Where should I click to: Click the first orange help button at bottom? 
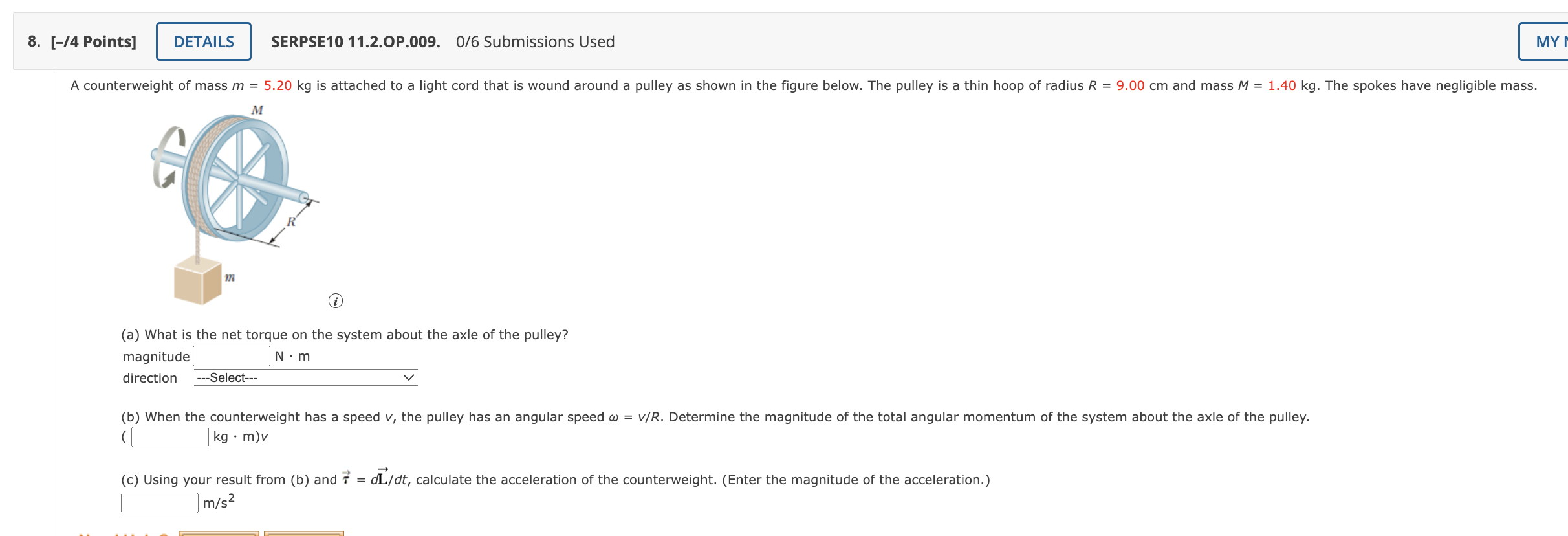[219, 534]
